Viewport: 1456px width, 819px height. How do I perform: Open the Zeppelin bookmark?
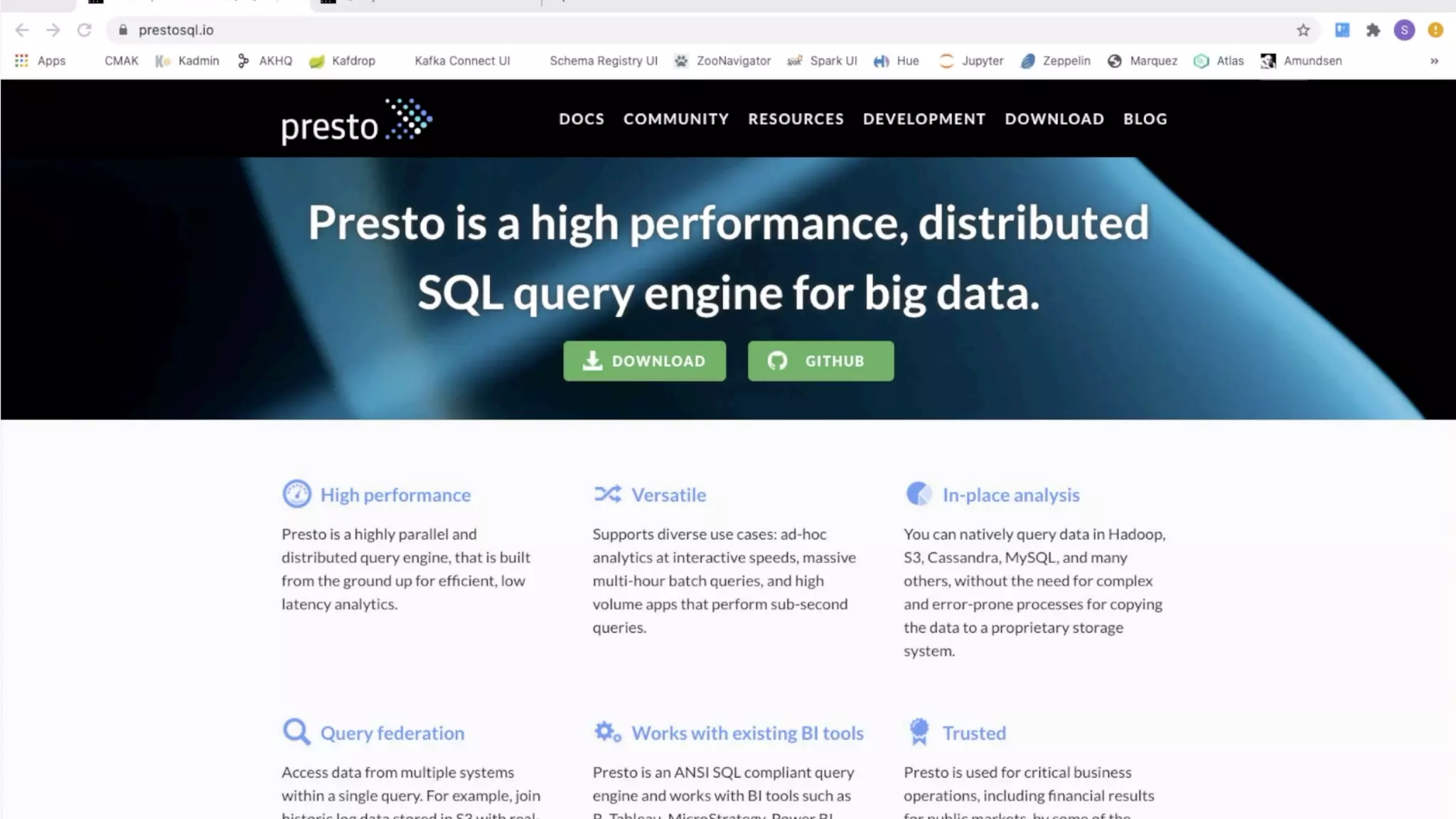click(1056, 61)
